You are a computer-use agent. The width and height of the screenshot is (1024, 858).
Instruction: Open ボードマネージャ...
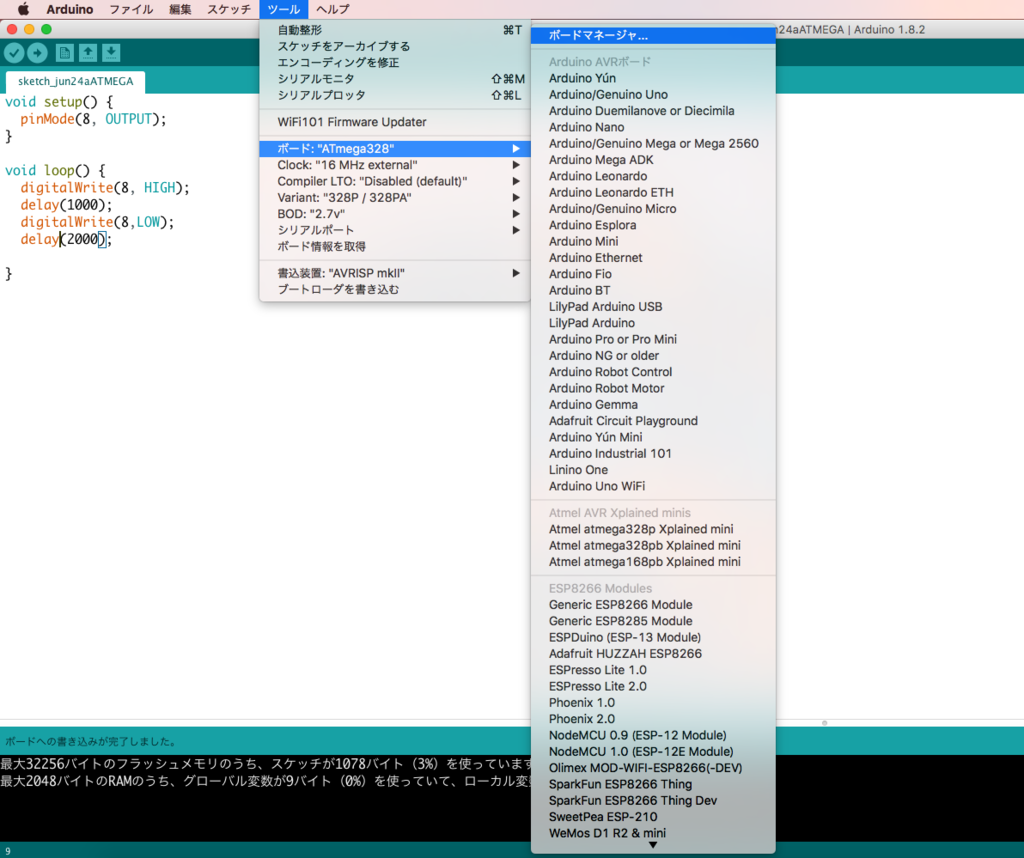pos(653,36)
